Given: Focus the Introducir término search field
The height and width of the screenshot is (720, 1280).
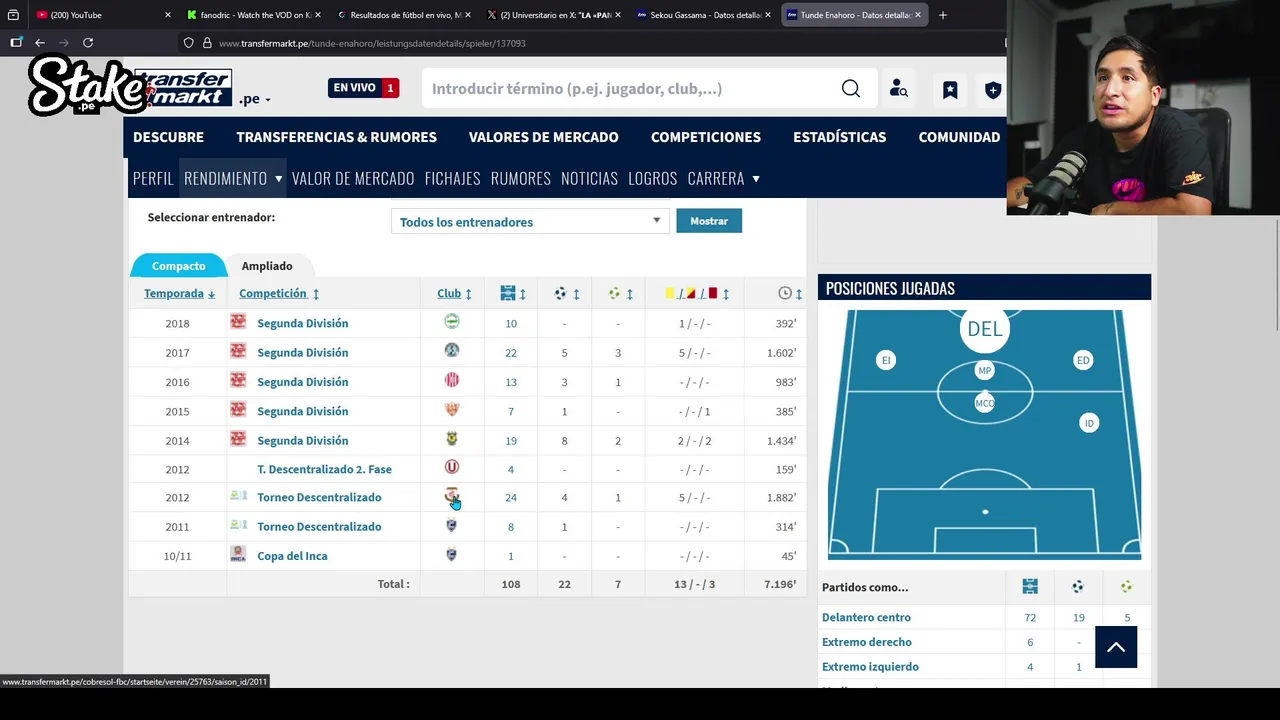Looking at the screenshot, I should (630, 89).
